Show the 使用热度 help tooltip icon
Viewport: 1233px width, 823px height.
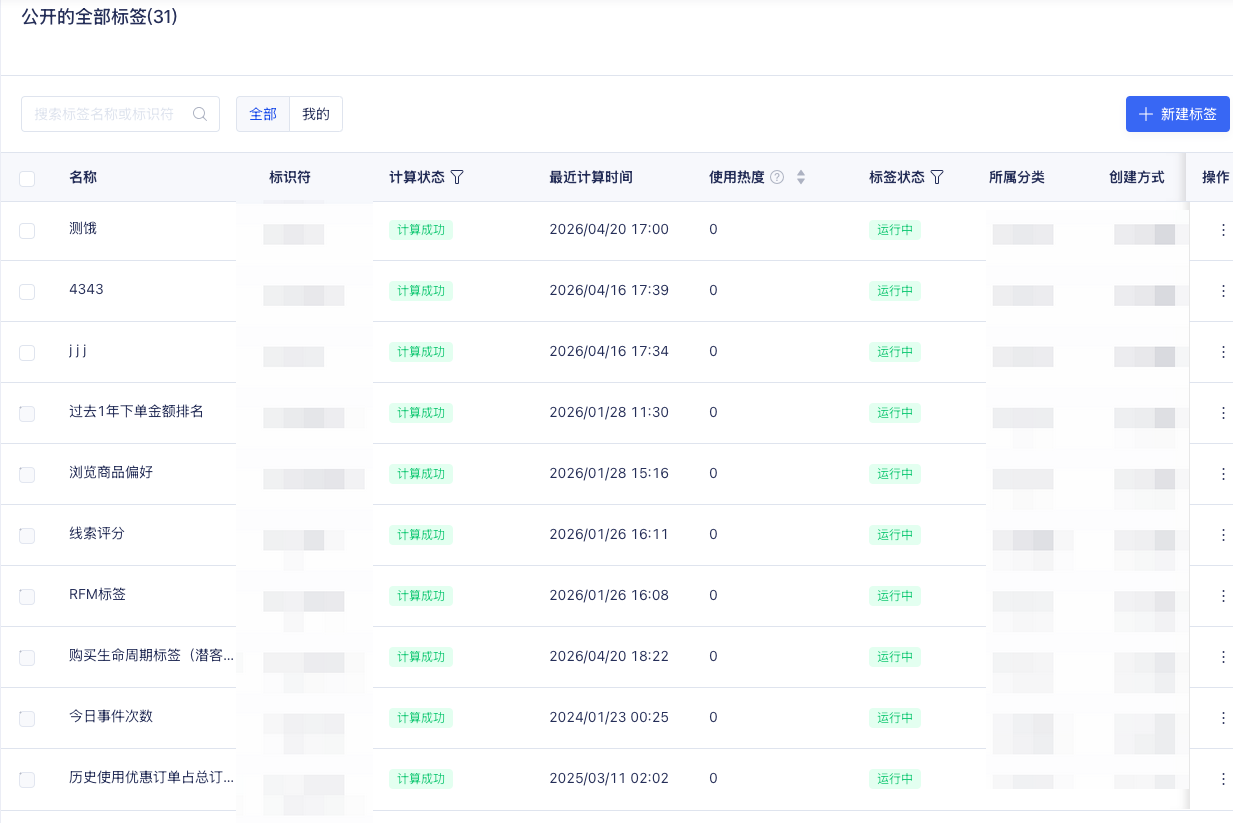777,177
